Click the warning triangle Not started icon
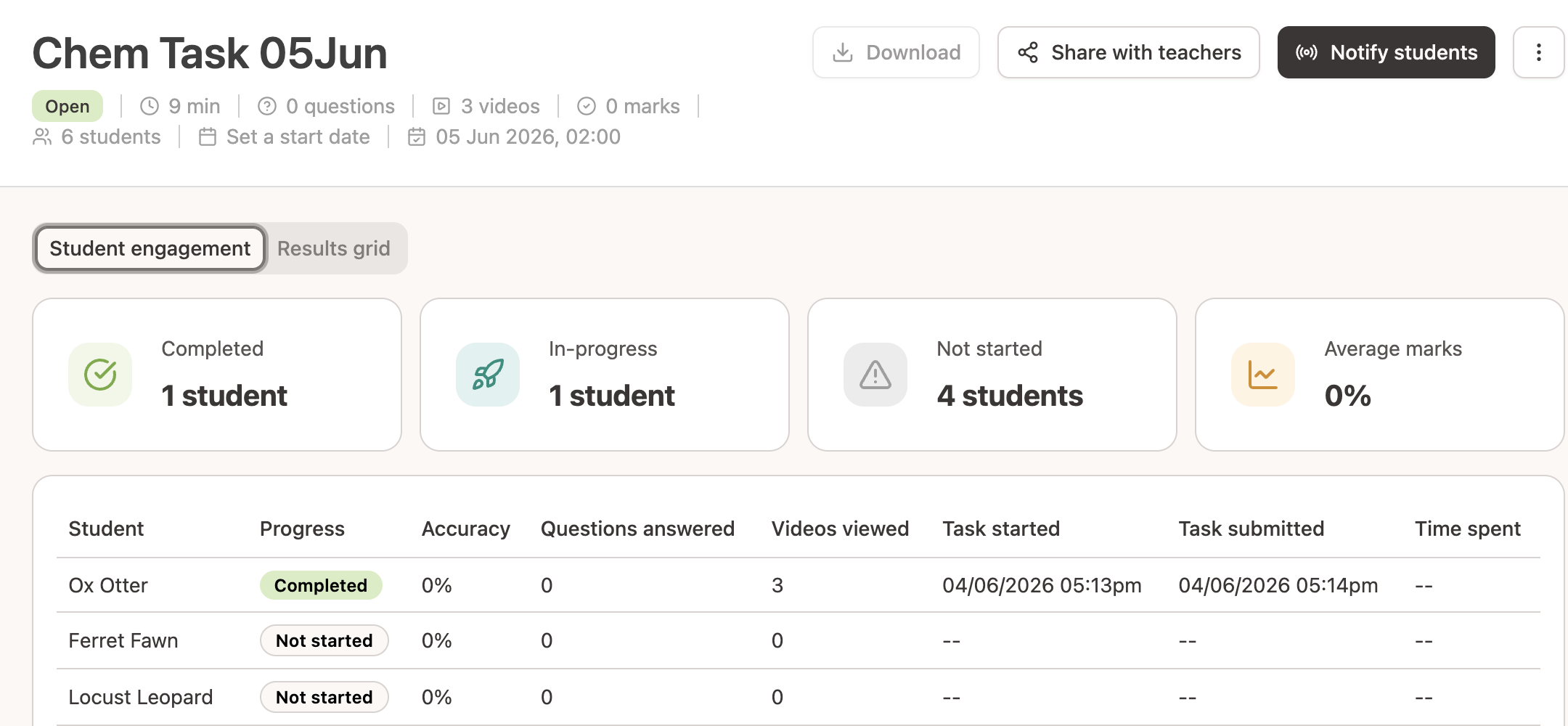The height and width of the screenshot is (726, 1568). 875,375
